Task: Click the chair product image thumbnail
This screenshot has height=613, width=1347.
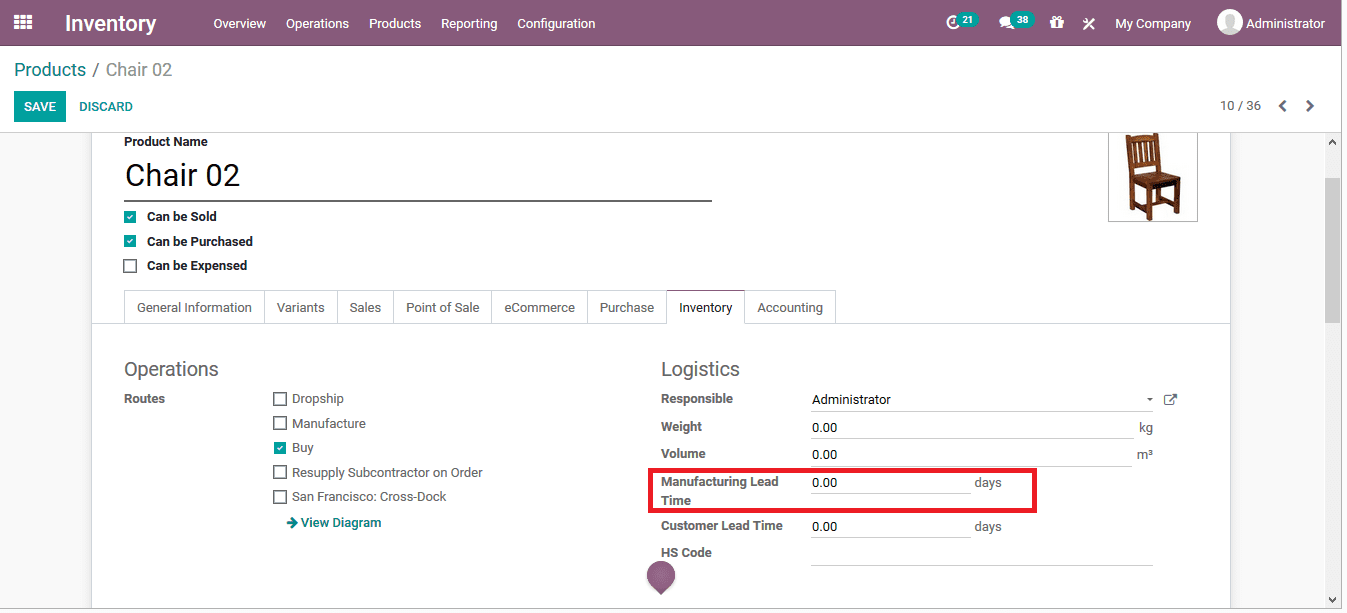Action: (x=1152, y=176)
